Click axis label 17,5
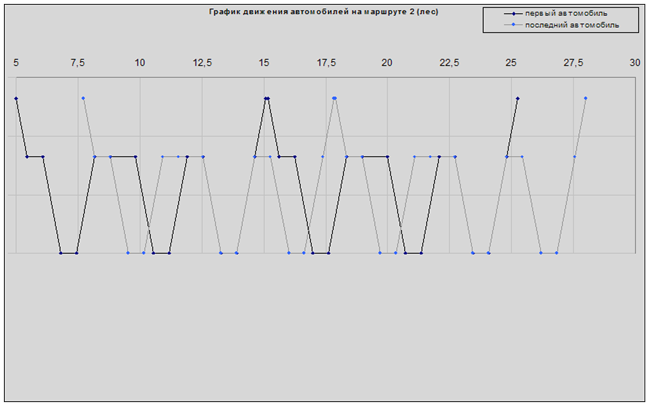650x406 pixels. pos(326,62)
